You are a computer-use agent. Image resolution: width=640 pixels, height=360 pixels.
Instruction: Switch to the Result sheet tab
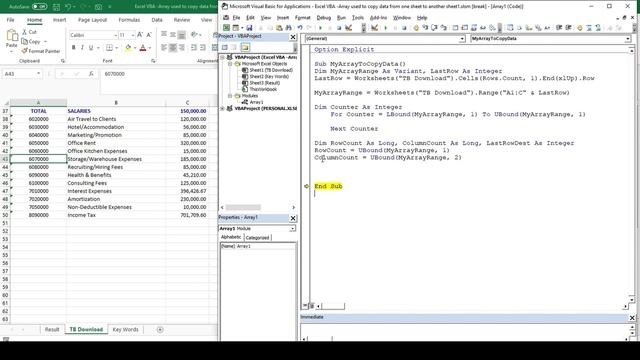(52, 329)
